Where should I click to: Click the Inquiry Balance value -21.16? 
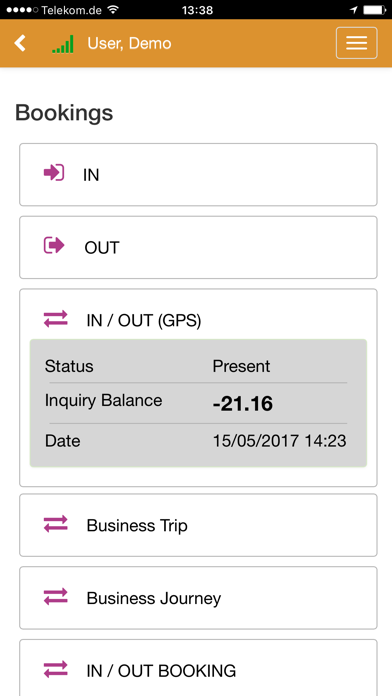coord(242,403)
